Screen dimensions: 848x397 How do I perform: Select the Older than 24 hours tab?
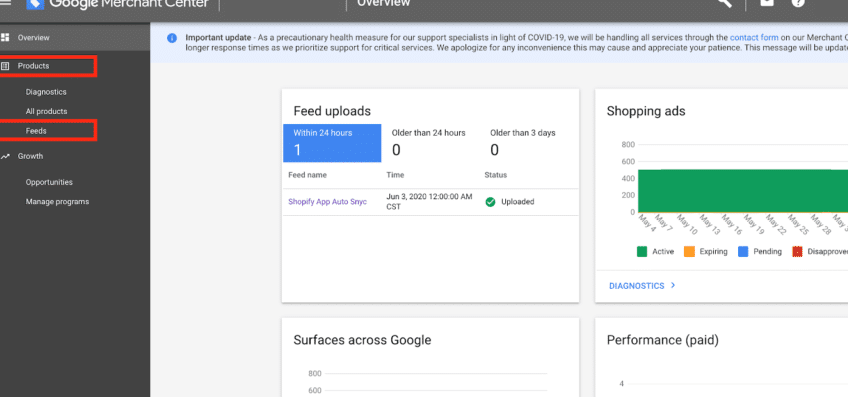pos(430,143)
